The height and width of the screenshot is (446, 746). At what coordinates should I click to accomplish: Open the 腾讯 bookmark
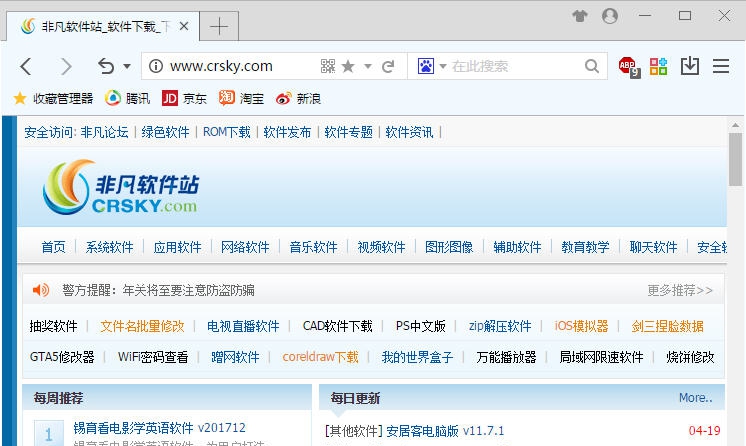tap(127, 99)
